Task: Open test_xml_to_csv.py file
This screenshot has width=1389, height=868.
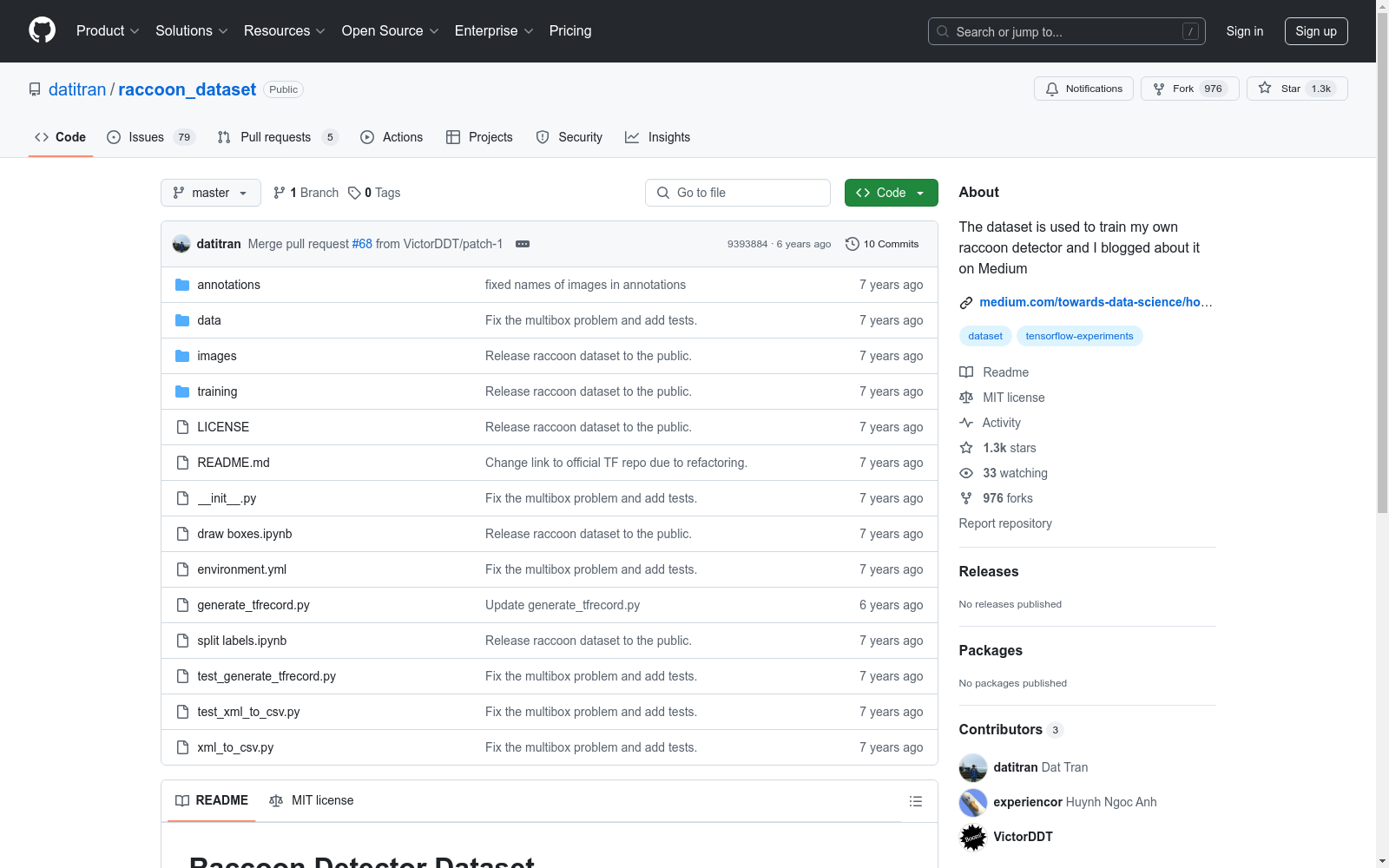Action: click(x=248, y=712)
